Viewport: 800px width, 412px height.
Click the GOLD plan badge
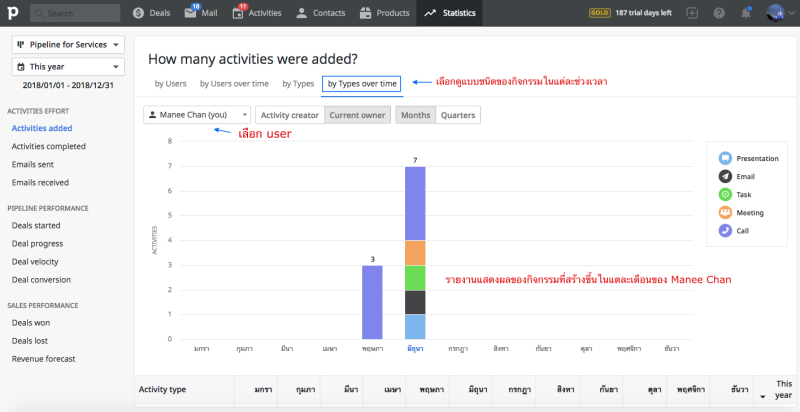pyautogui.click(x=600, y=13)
